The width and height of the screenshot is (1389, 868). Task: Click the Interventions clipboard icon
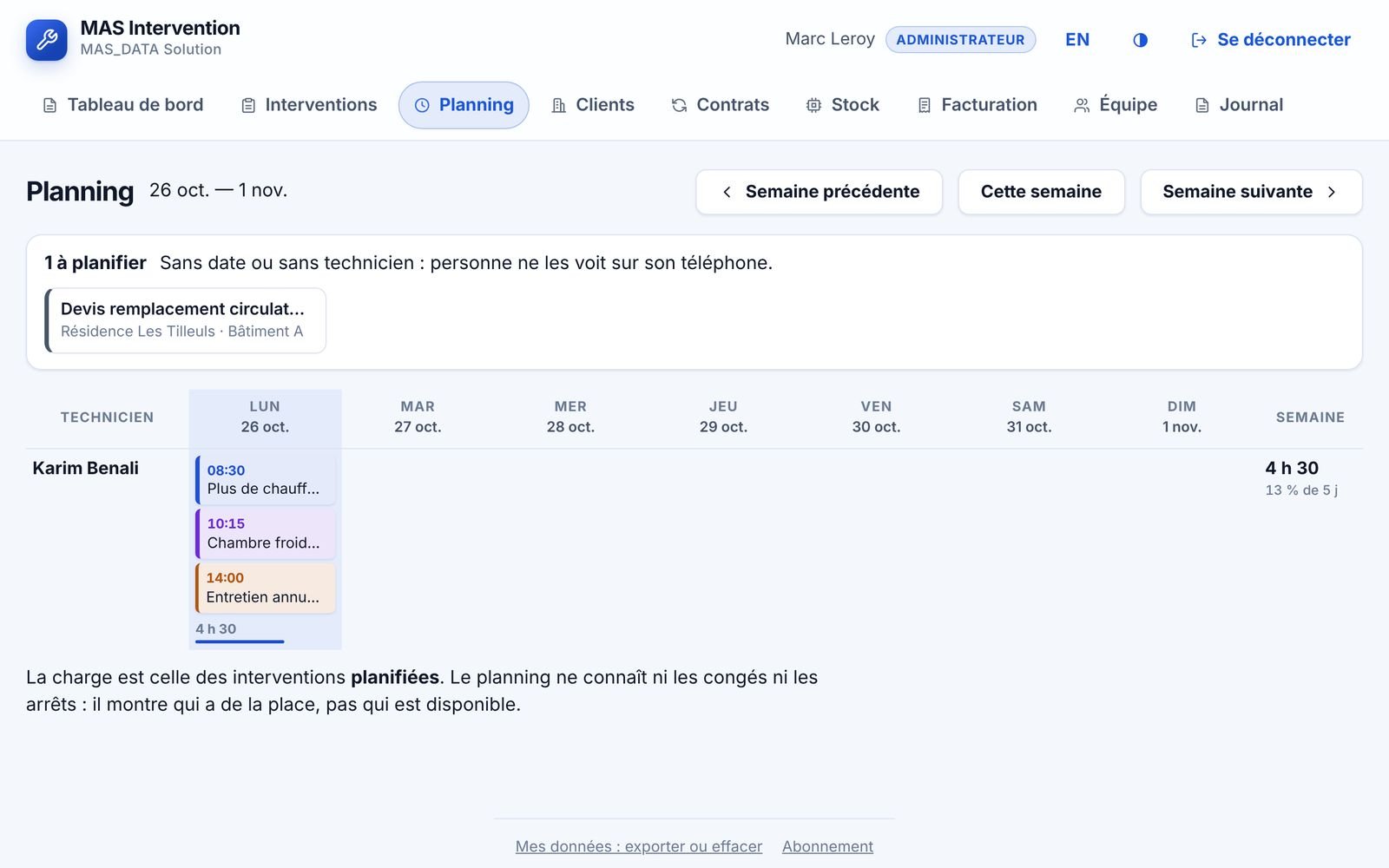(x=248, y=106)
